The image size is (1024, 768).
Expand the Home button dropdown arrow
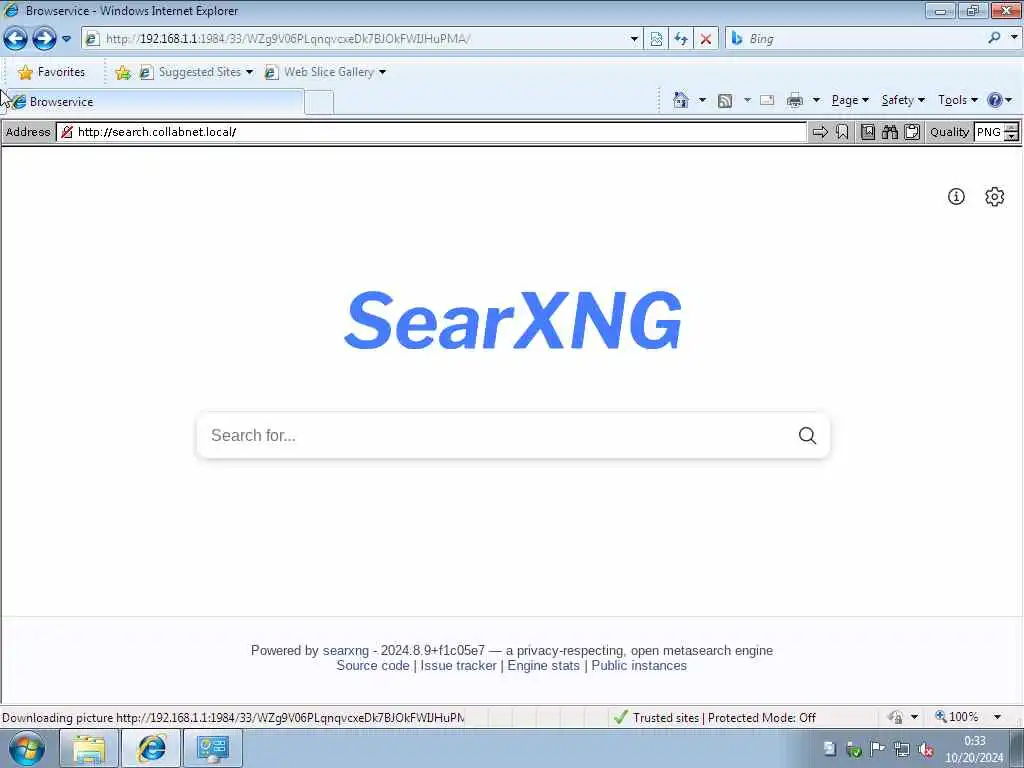point(702,100)
